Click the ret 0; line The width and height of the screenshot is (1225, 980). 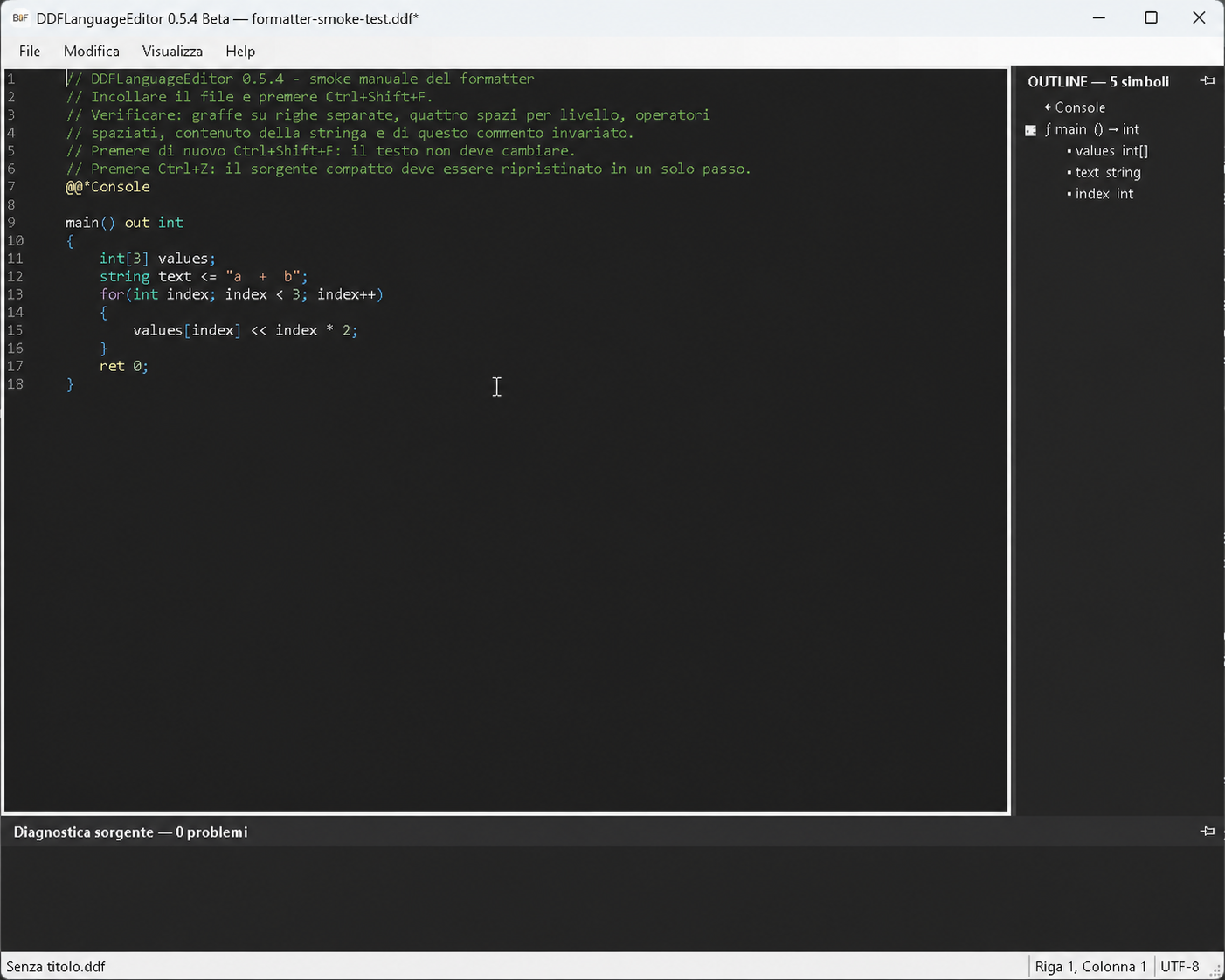point(124,366)
